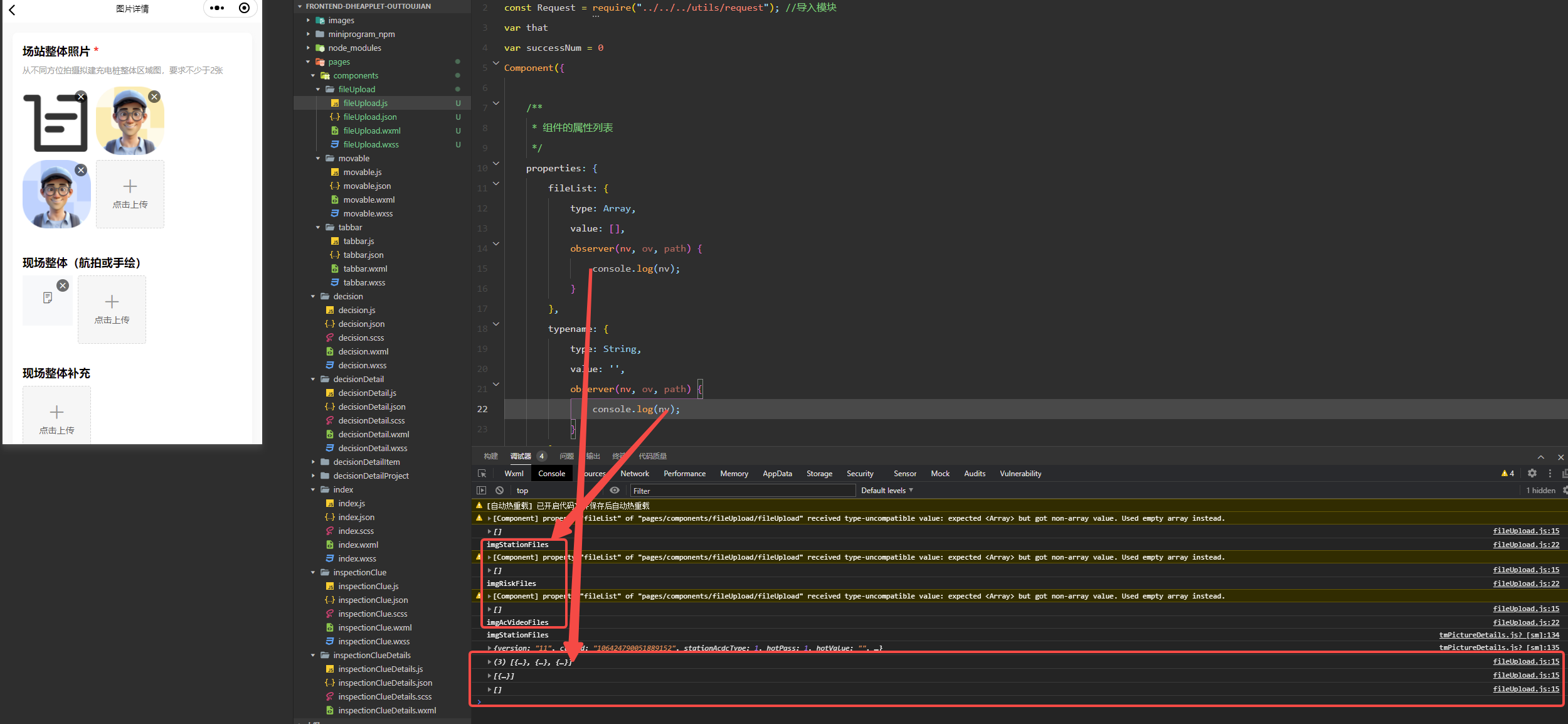Expand the decisionDetailItem folder
Image resolution: width=1568 pixels, height=724 pixels.
coord(314,462)
